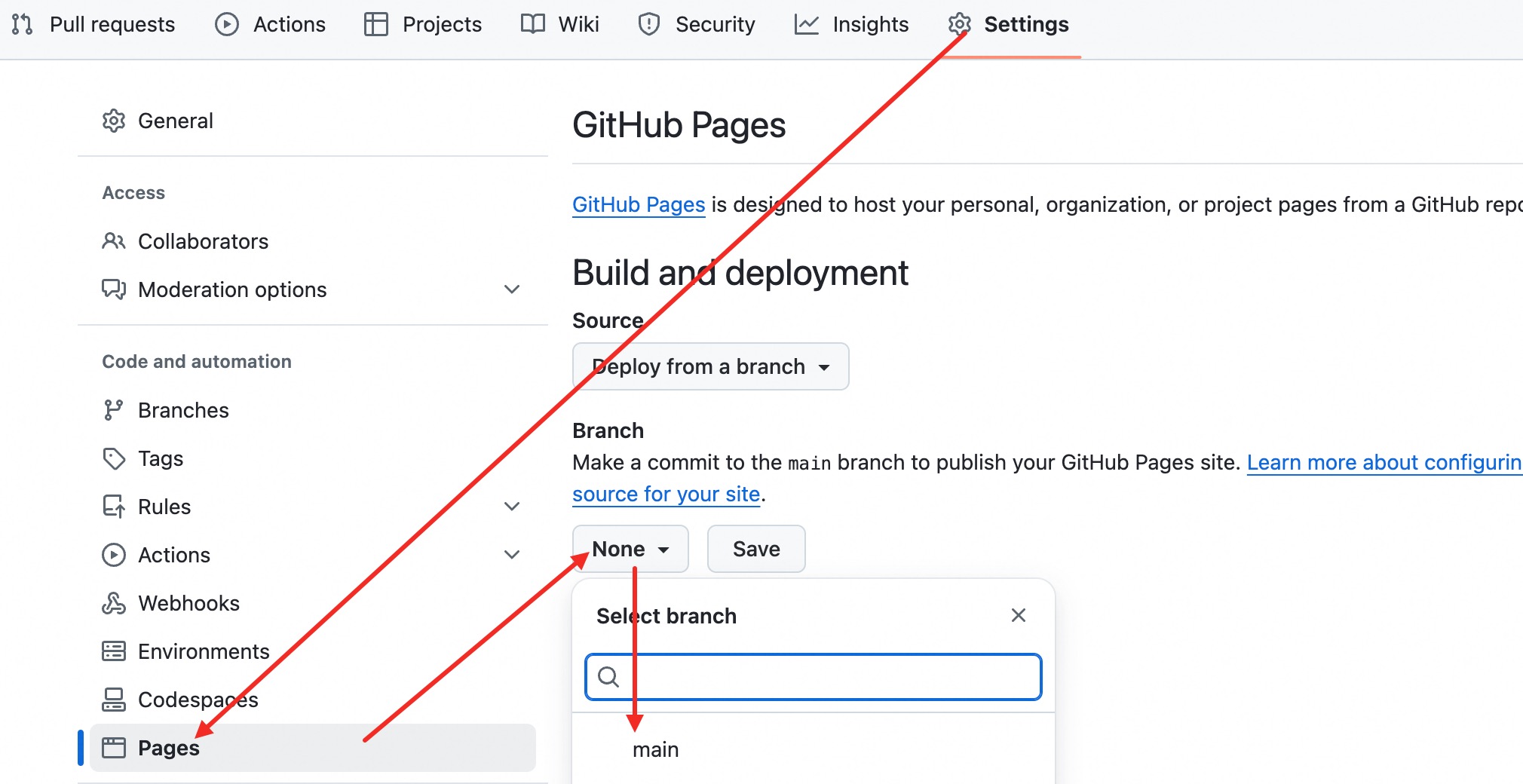Click the sidebar Actions play icon
This screenshot has width=1523, height=784.
pyautogui.click(x=114, y=555)
